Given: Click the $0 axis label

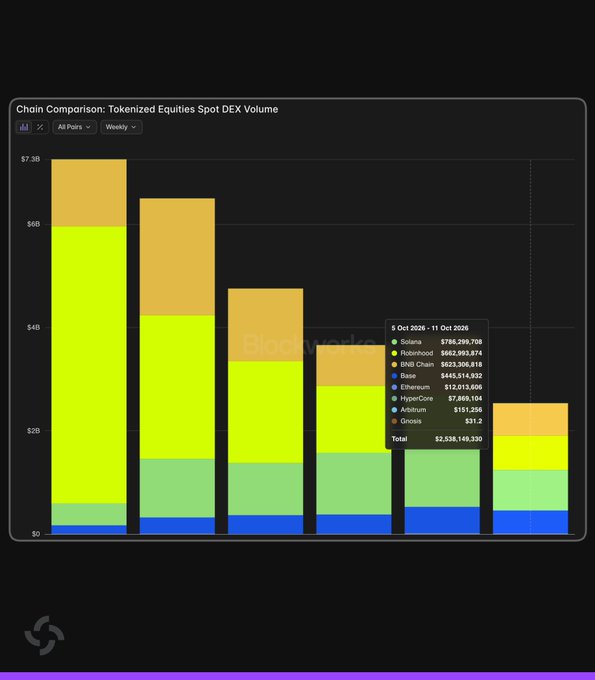Looking at the screenshot, I should pyautogui.click(x=36, y=534).
